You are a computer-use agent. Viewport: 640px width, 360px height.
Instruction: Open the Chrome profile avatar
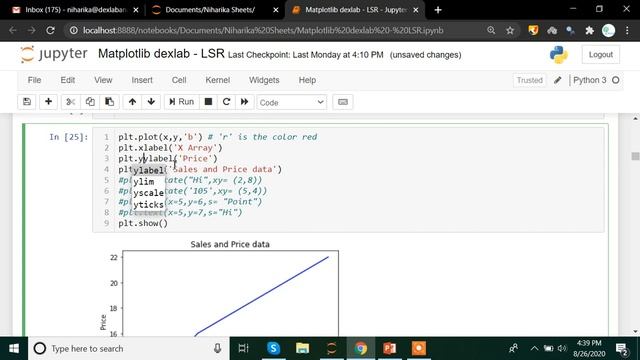(608, 30)
